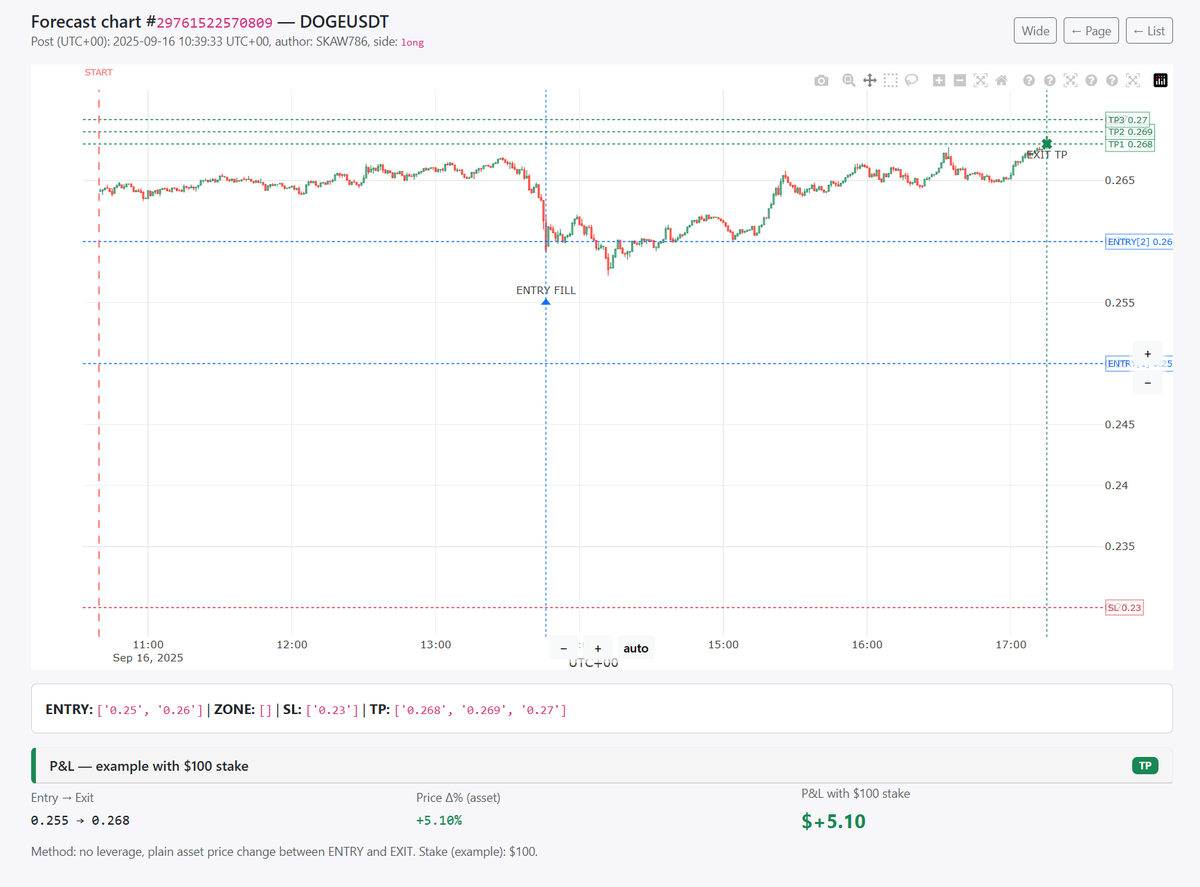Open the Plotly logo icon
Viewport: 1200px width, 887px height.
click(1161, 80)
